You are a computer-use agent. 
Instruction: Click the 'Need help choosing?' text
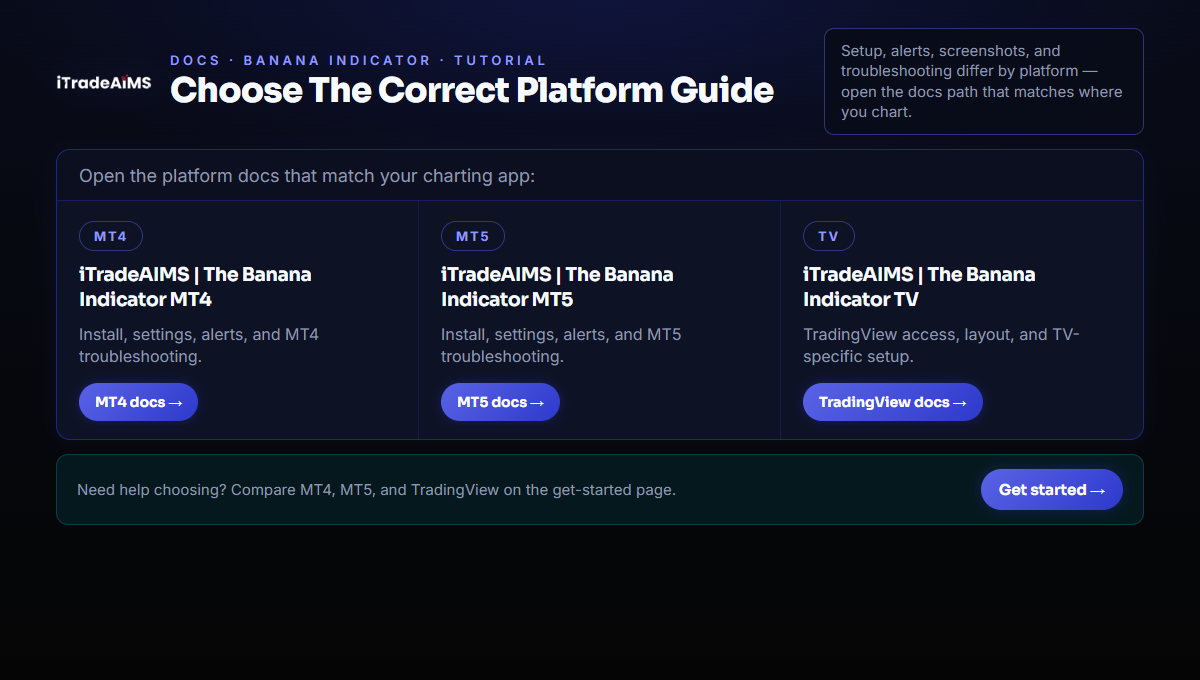click(x=376, y=490)
